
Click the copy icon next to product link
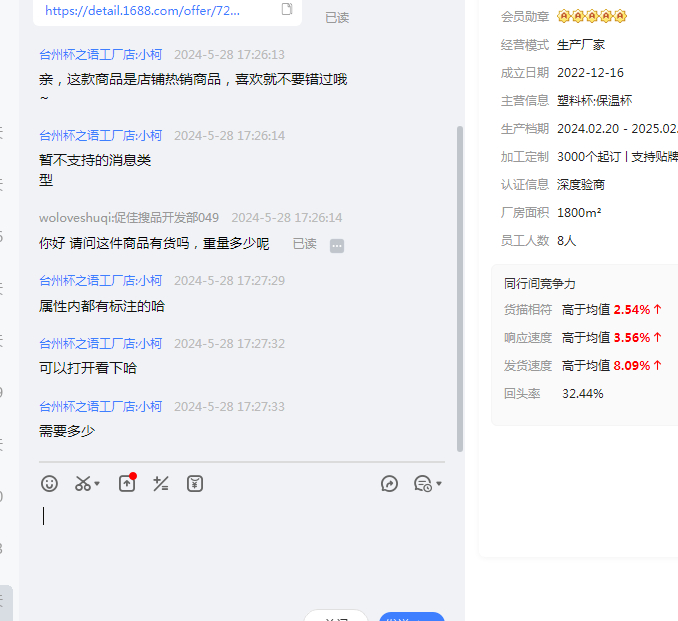[x=287, y=10]
